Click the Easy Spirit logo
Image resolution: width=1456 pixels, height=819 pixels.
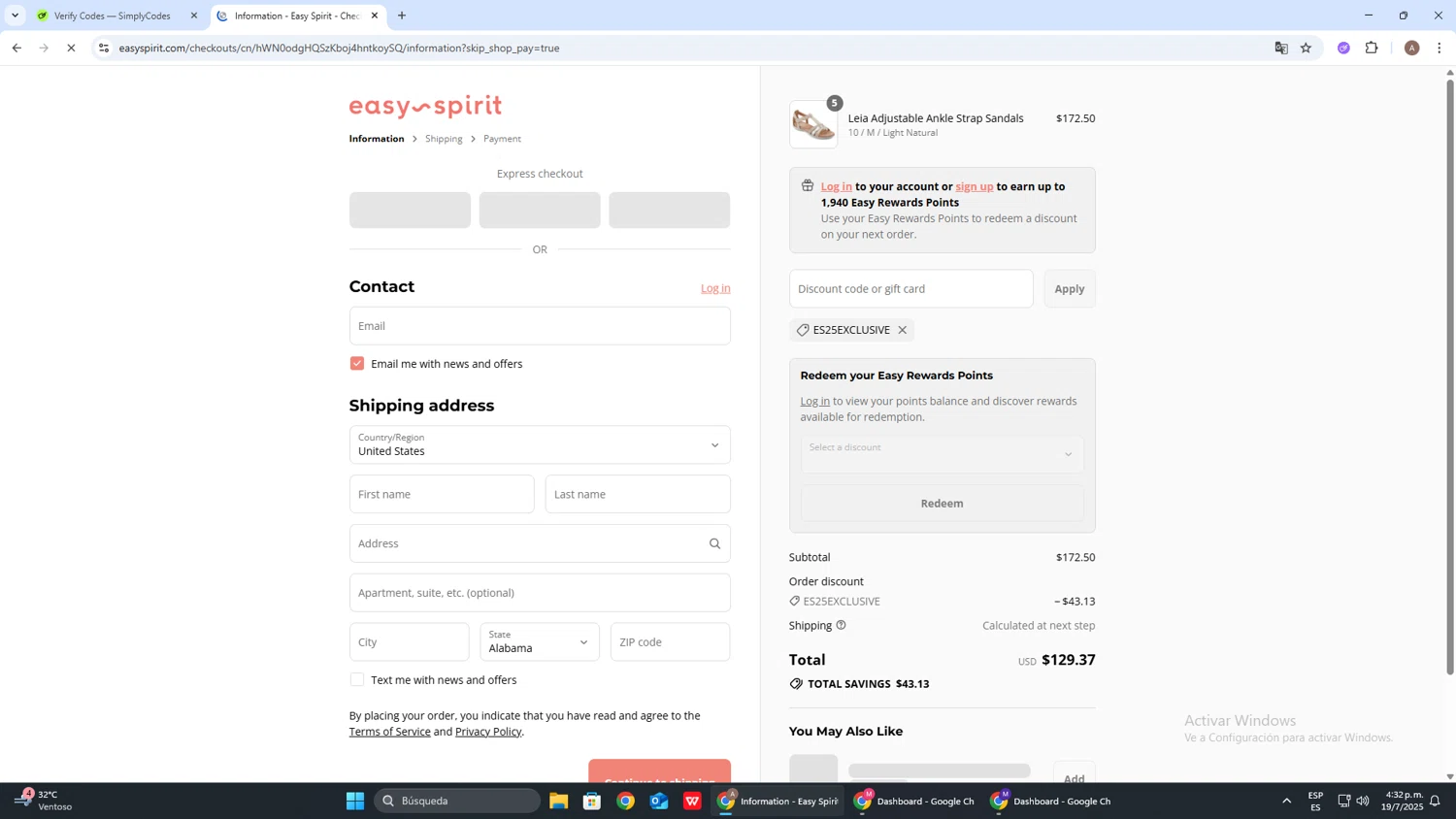(x=425, y=106)
